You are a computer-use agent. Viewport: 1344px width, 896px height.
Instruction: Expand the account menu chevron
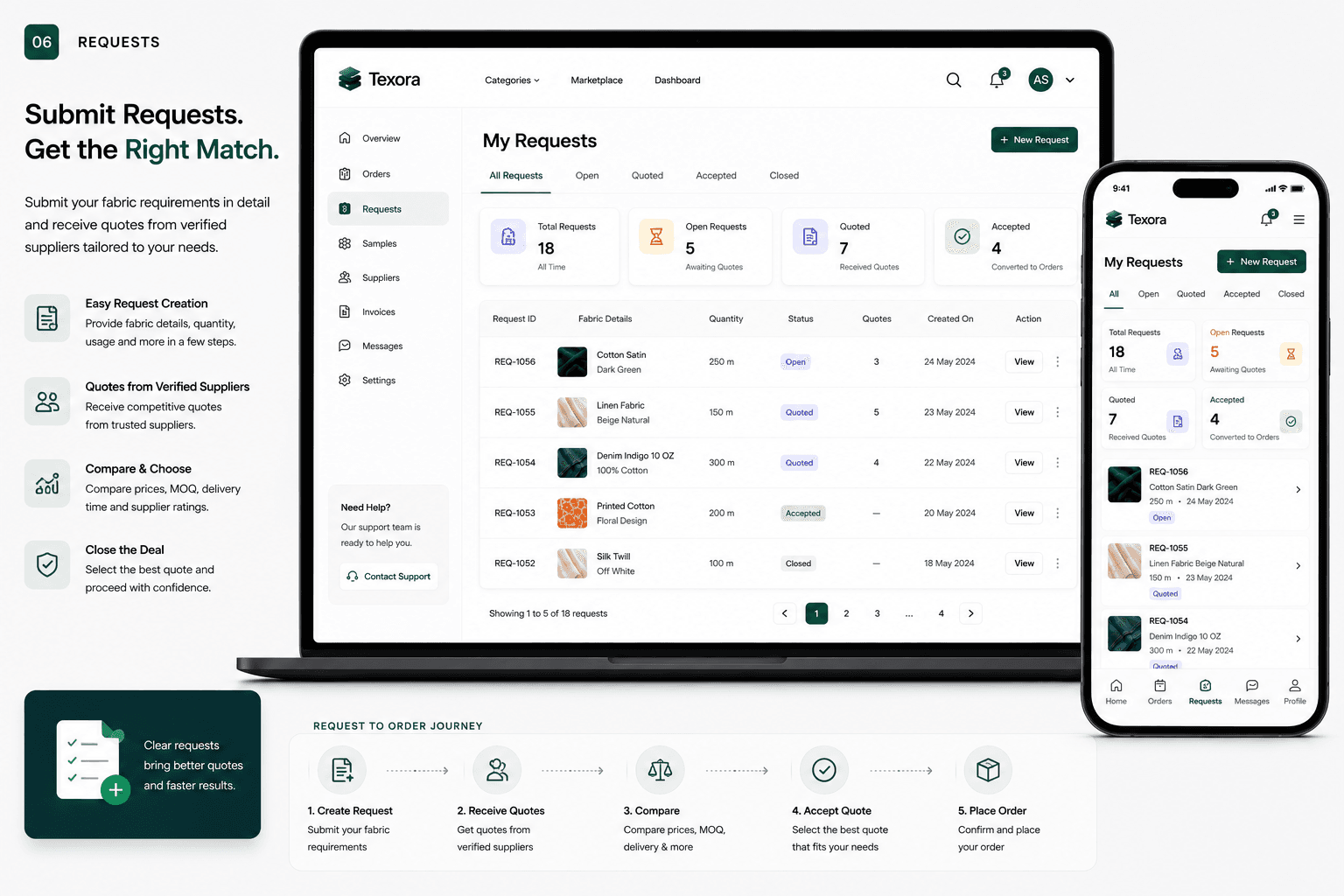(x=1070, y=80)
